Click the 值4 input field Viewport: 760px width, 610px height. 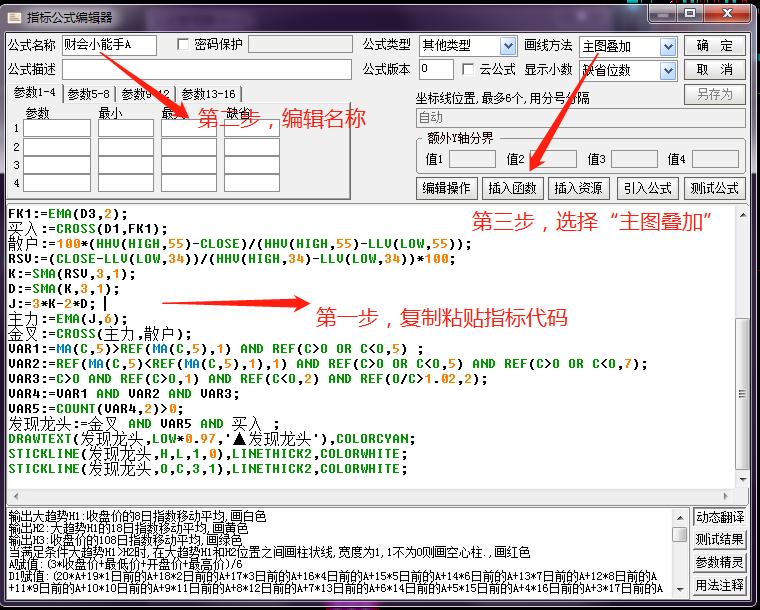coord(715,159)
